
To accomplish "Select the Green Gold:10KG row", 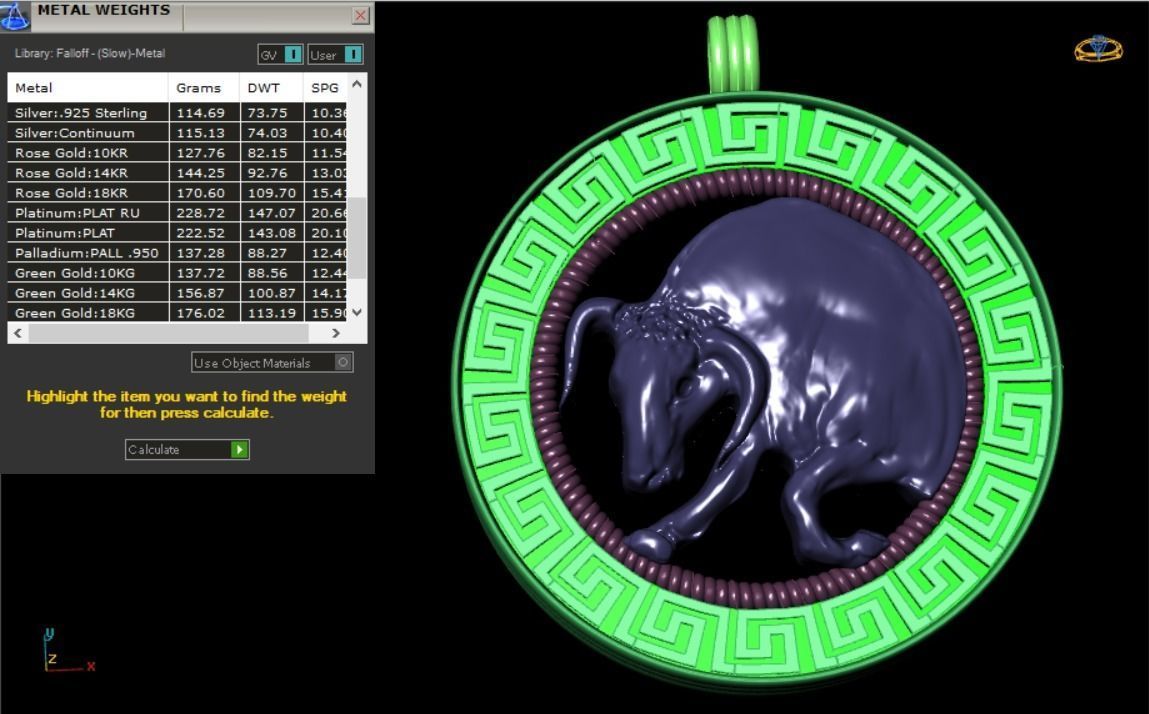I will (x=177, y=273).
